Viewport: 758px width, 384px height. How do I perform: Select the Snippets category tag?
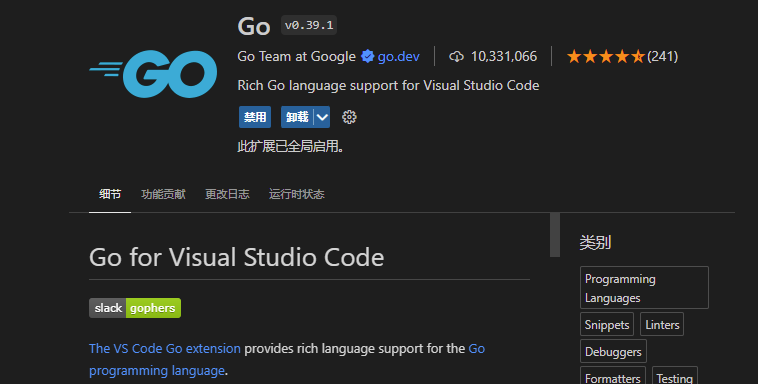607,325
